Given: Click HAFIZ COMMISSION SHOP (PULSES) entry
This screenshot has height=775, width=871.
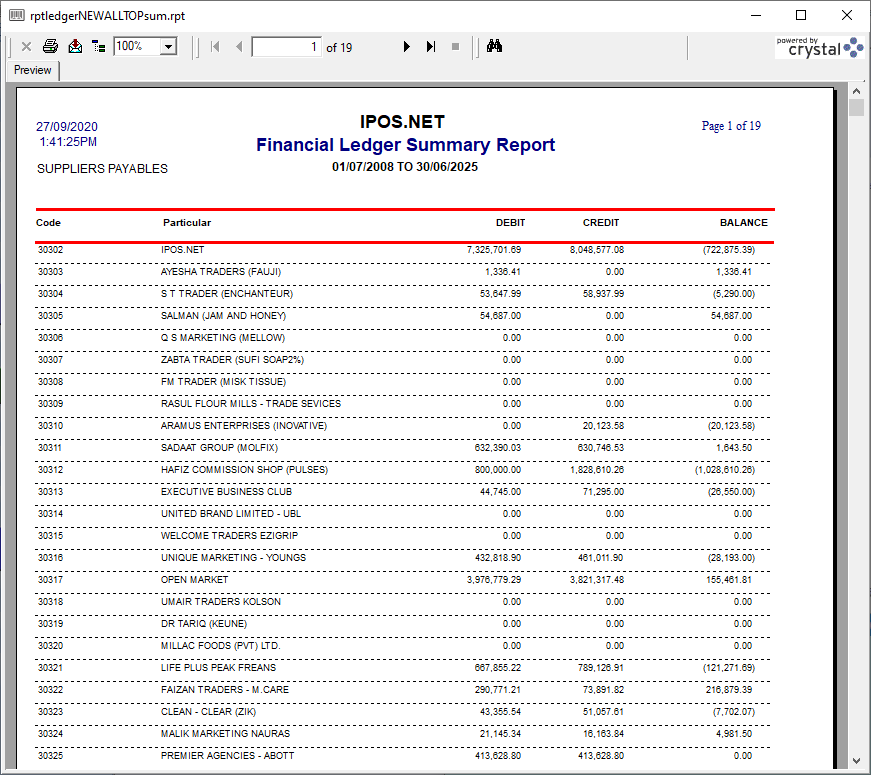Looking at the screenshot, I should point(244,470).
